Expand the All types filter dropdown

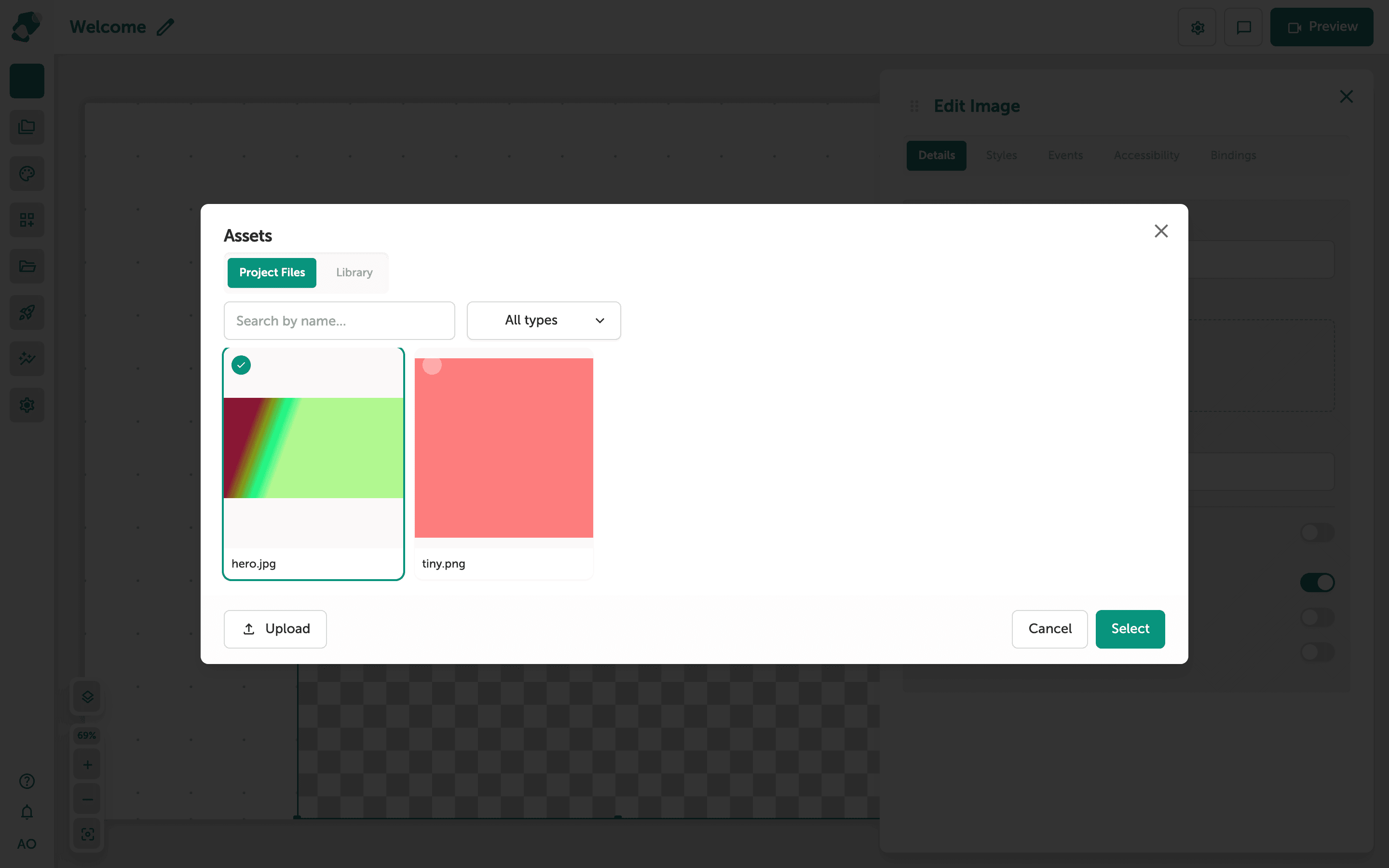[544, 320]
